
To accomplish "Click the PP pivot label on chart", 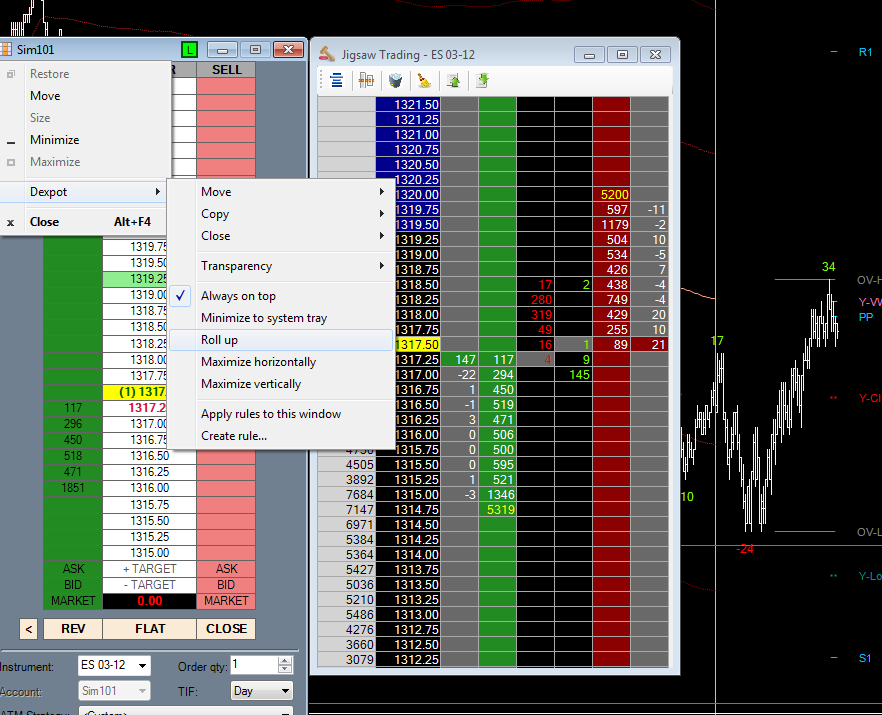I will 866,317.
